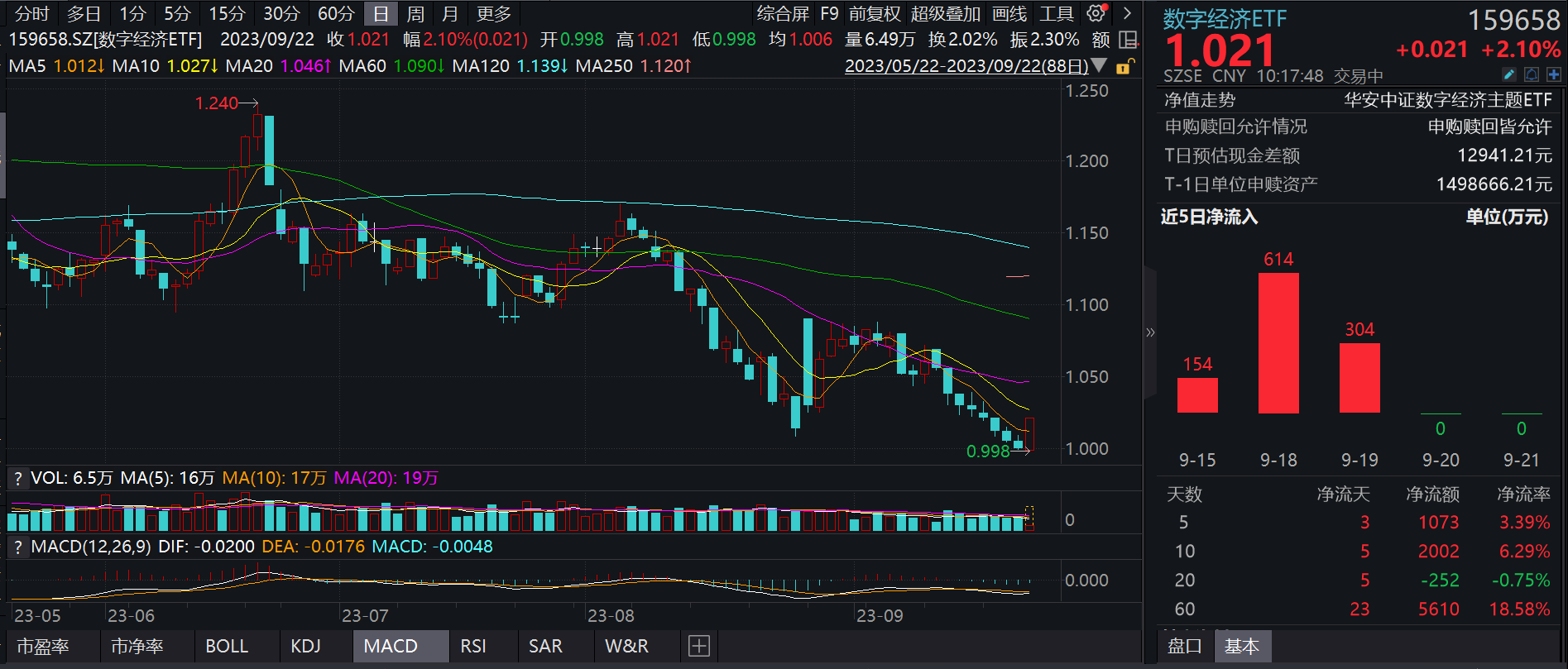The width and height of the screenshot is (1568, 669).
Task: Select the 5分 period
Action: pyautogui.click(x=177, y=14)
